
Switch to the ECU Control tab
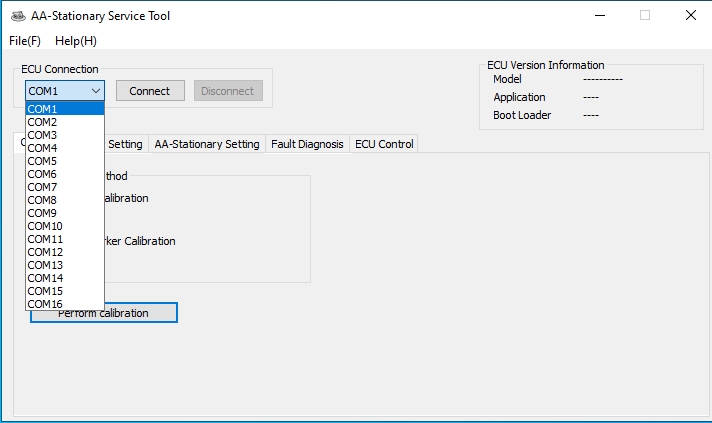point(384,144)
